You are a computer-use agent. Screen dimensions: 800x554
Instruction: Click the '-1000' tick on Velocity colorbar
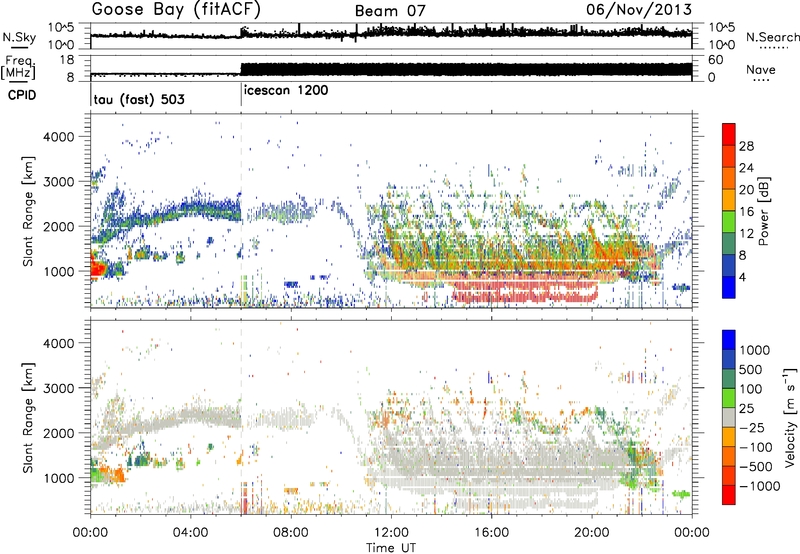pyautogui.click(x=760, y=486)
